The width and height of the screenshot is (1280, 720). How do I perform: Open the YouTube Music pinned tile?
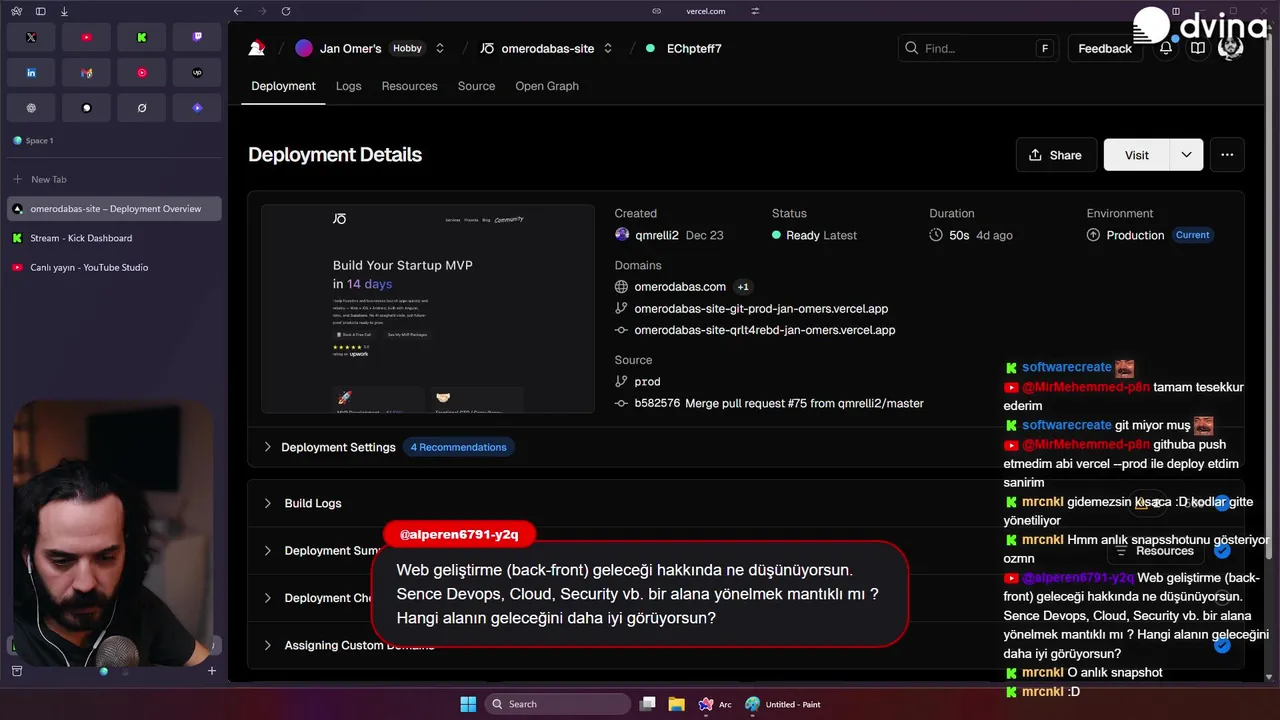(142, 73)
